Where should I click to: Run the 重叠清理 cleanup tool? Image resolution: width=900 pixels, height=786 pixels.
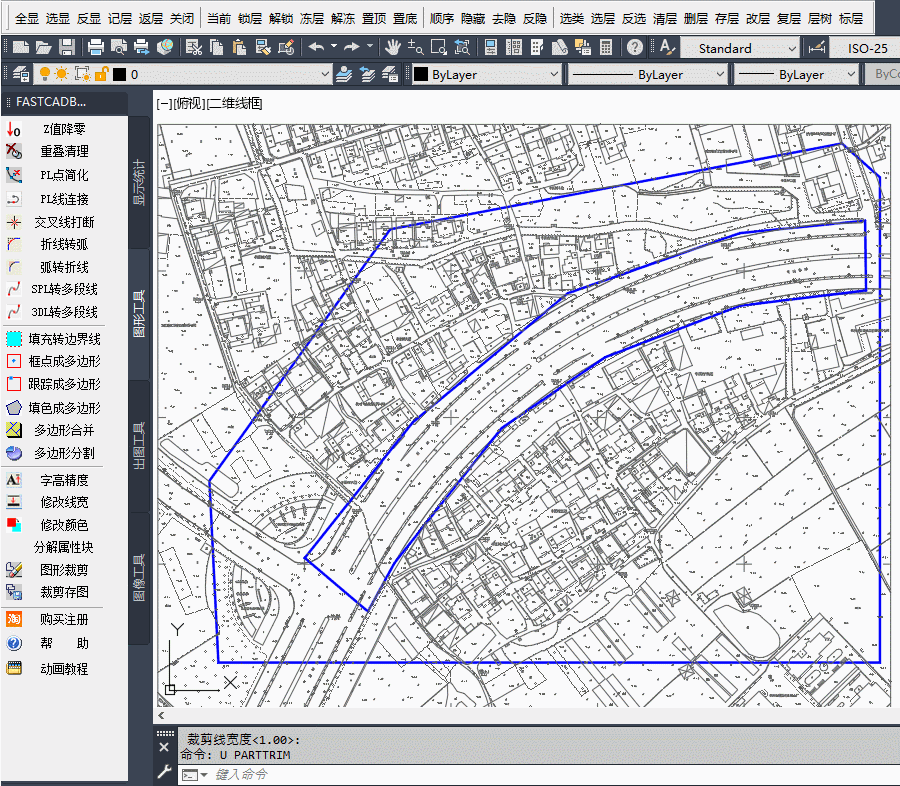[64, 151]
